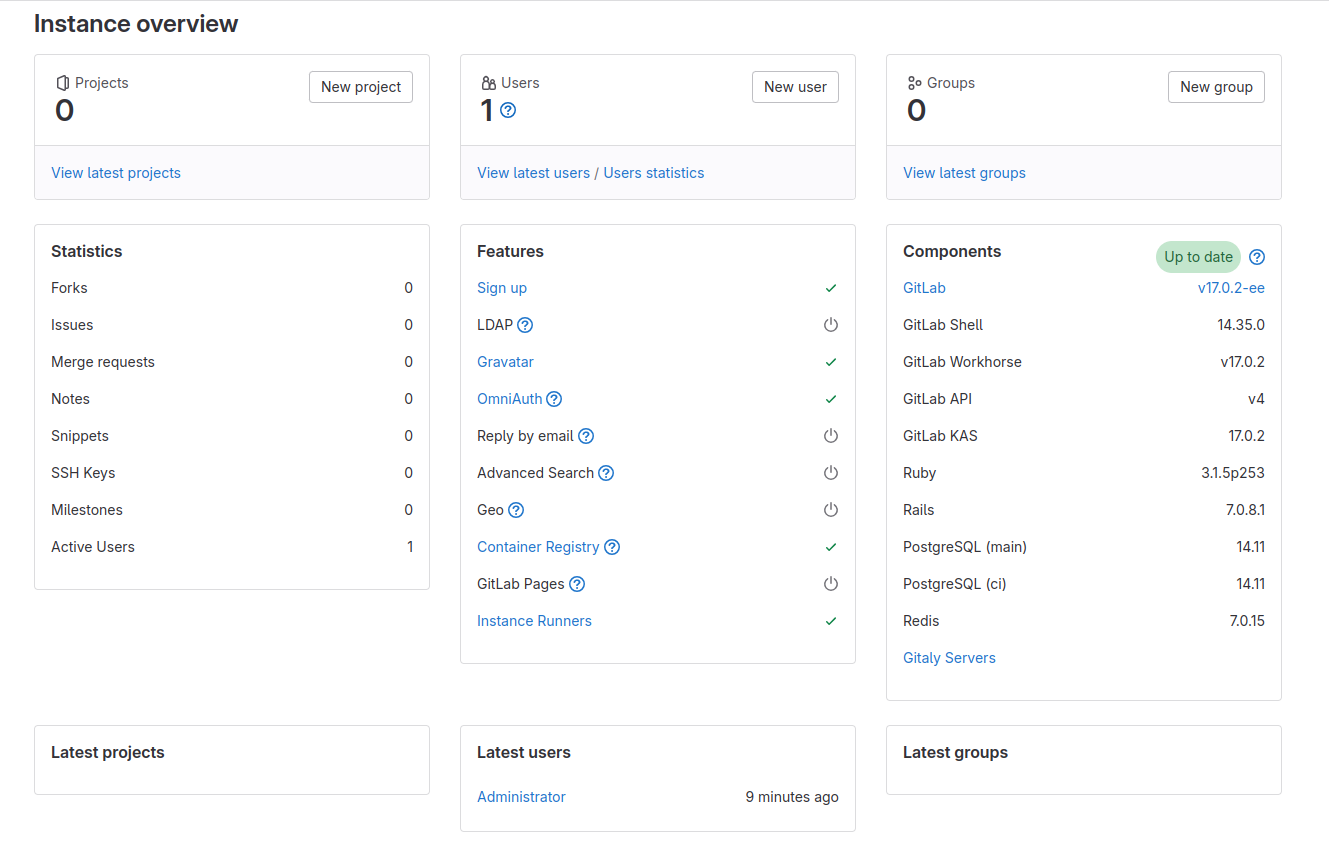Click Gravatar enabled checkmark icon

click(831, 362)
